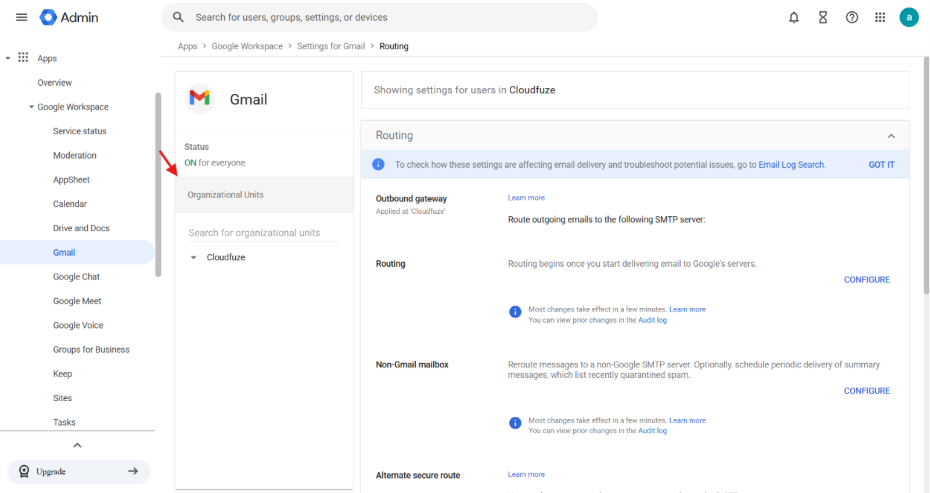Open Groups for Business in sidebar
Viewport: 930px width, 493px height.
(91, 350)
